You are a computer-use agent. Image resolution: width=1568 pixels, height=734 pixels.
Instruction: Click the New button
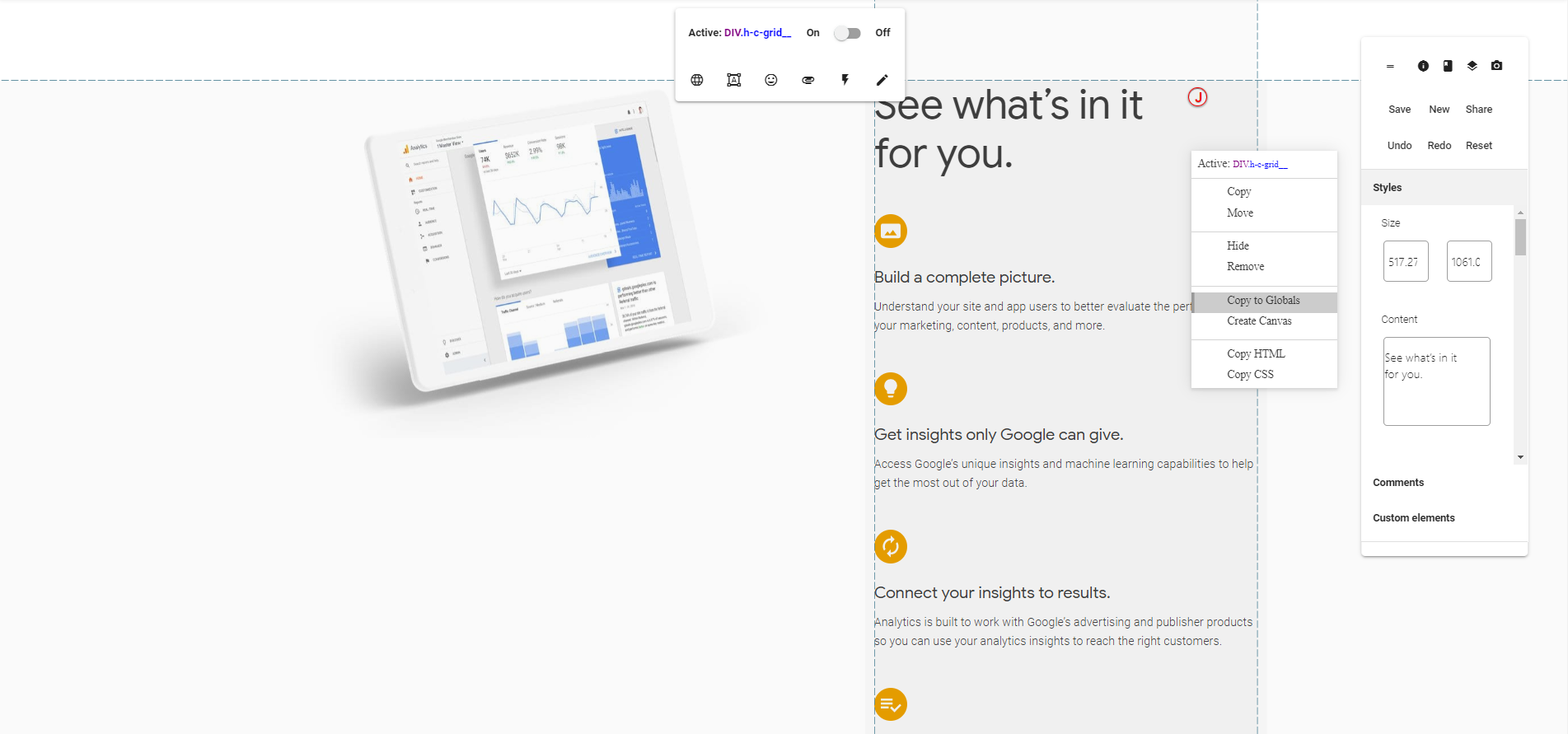(1439, 110)
